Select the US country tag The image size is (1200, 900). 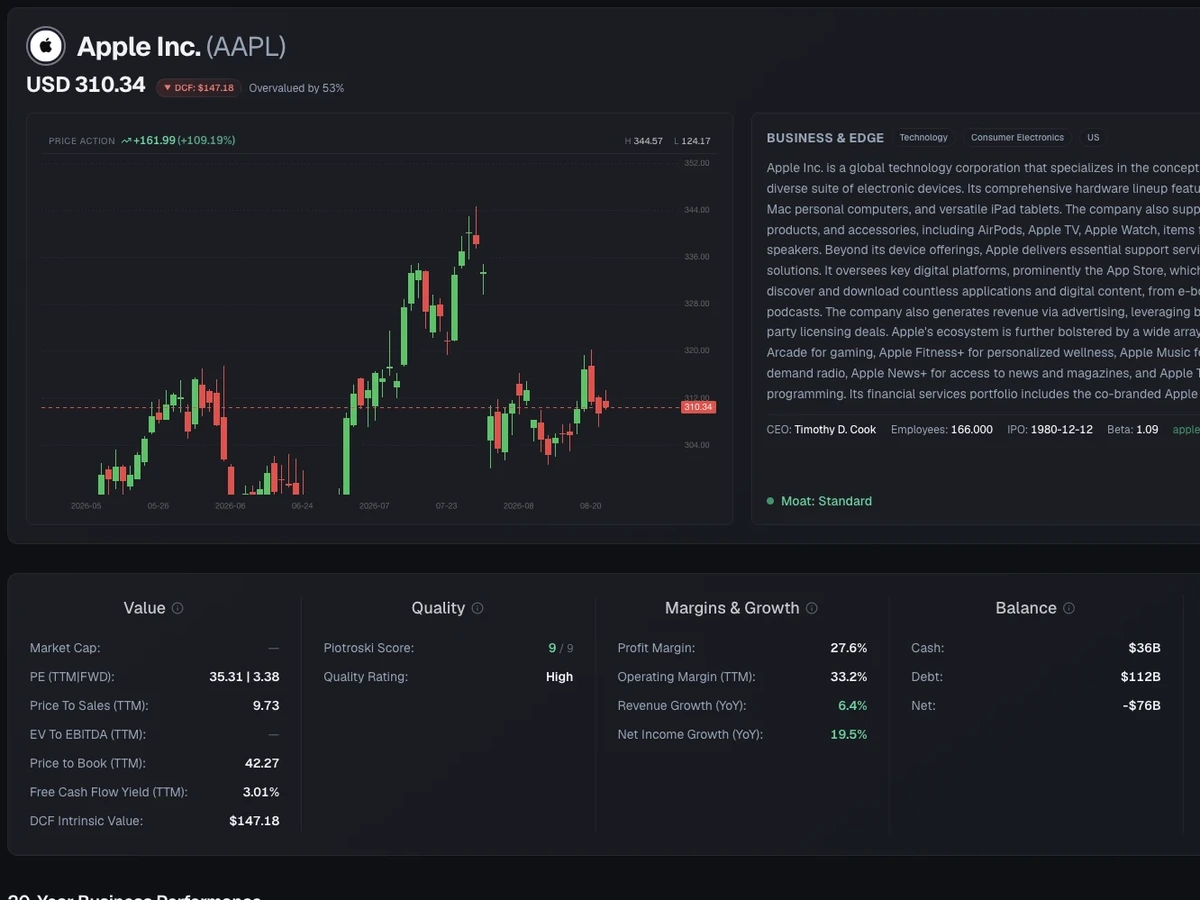point(1093,138)
